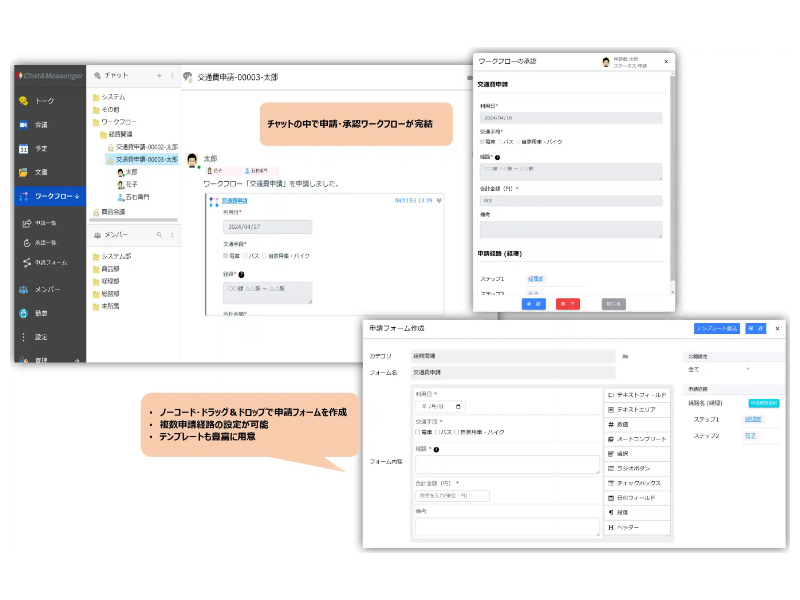
Task: Click the plus icon in チャット panel header
Action: tap(159, 76)
